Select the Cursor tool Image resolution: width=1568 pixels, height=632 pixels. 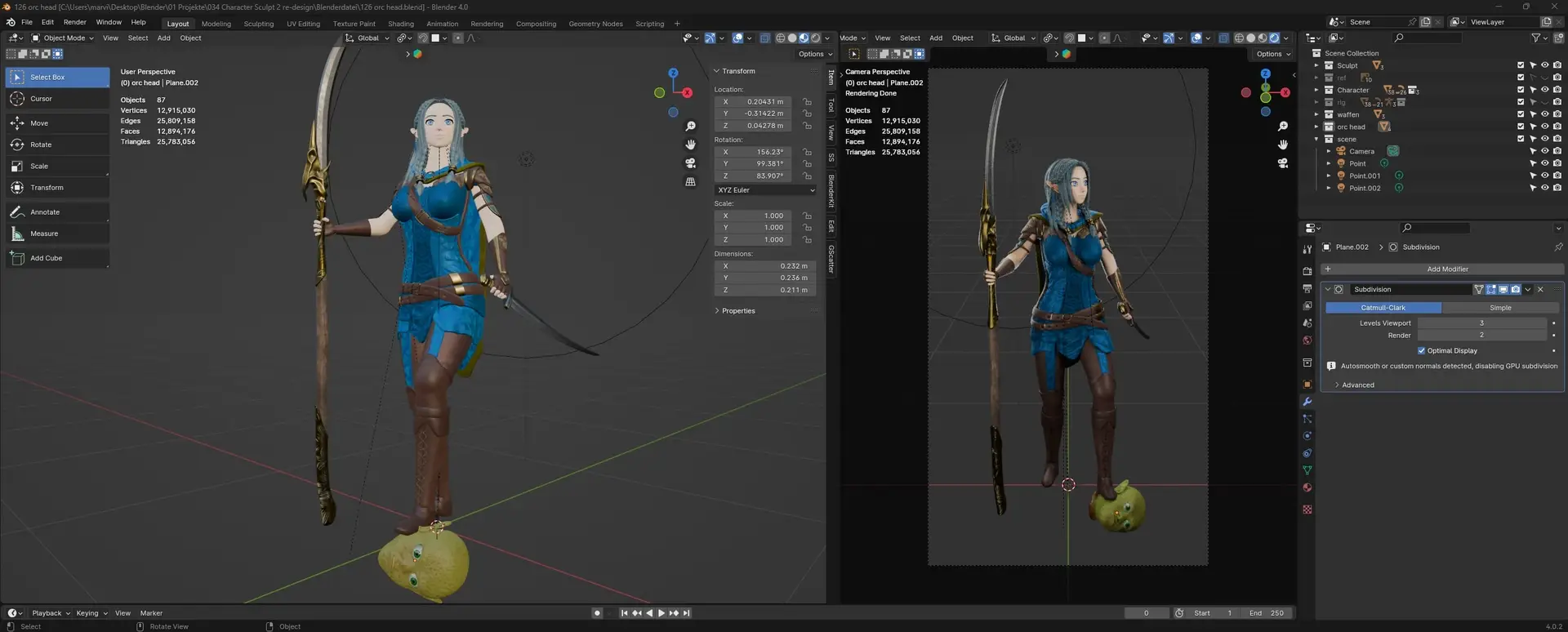(x=41, y=99)
